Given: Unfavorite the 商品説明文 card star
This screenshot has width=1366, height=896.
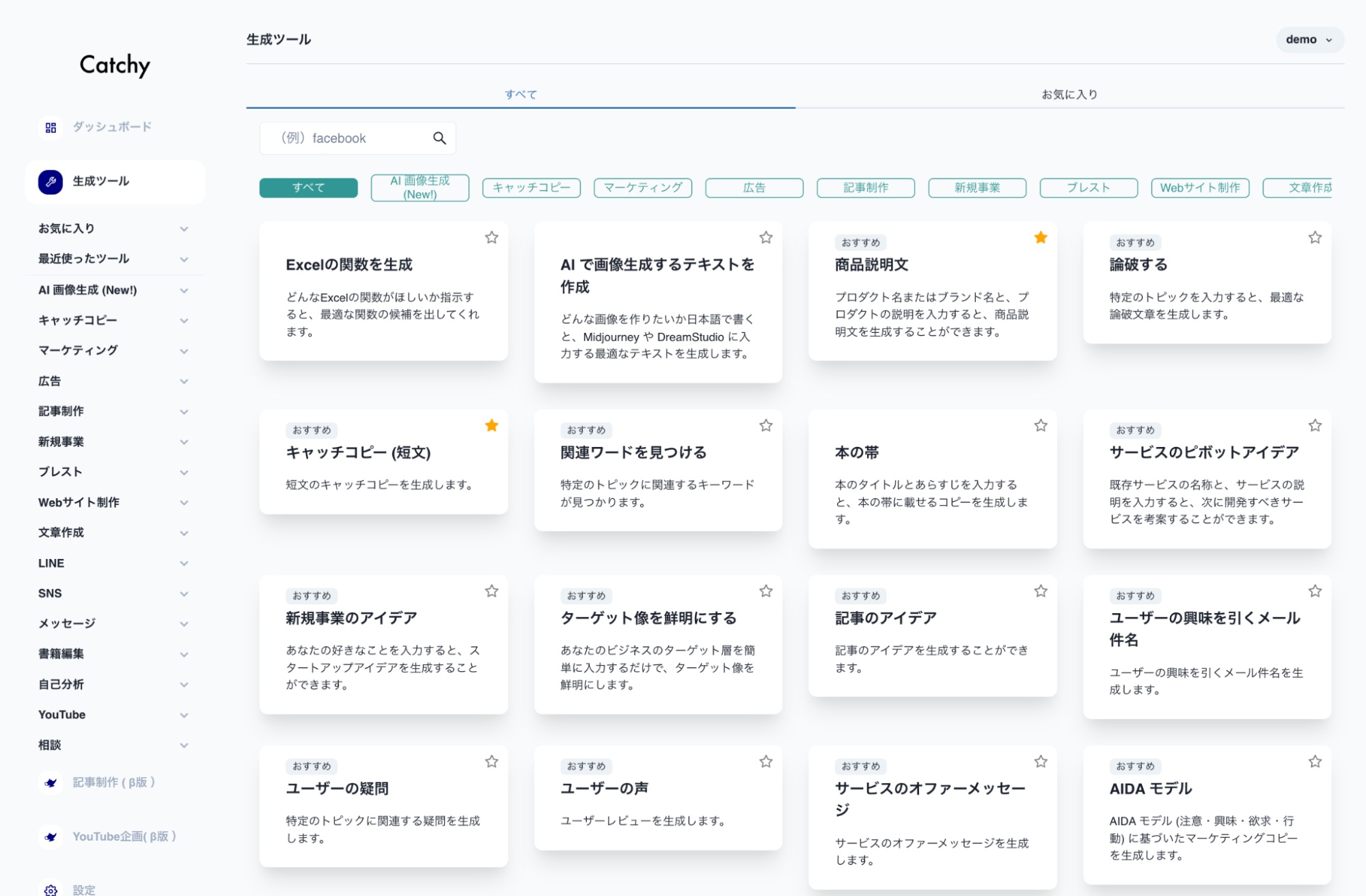Looking at the screenshot, I should click(1040, 238).
